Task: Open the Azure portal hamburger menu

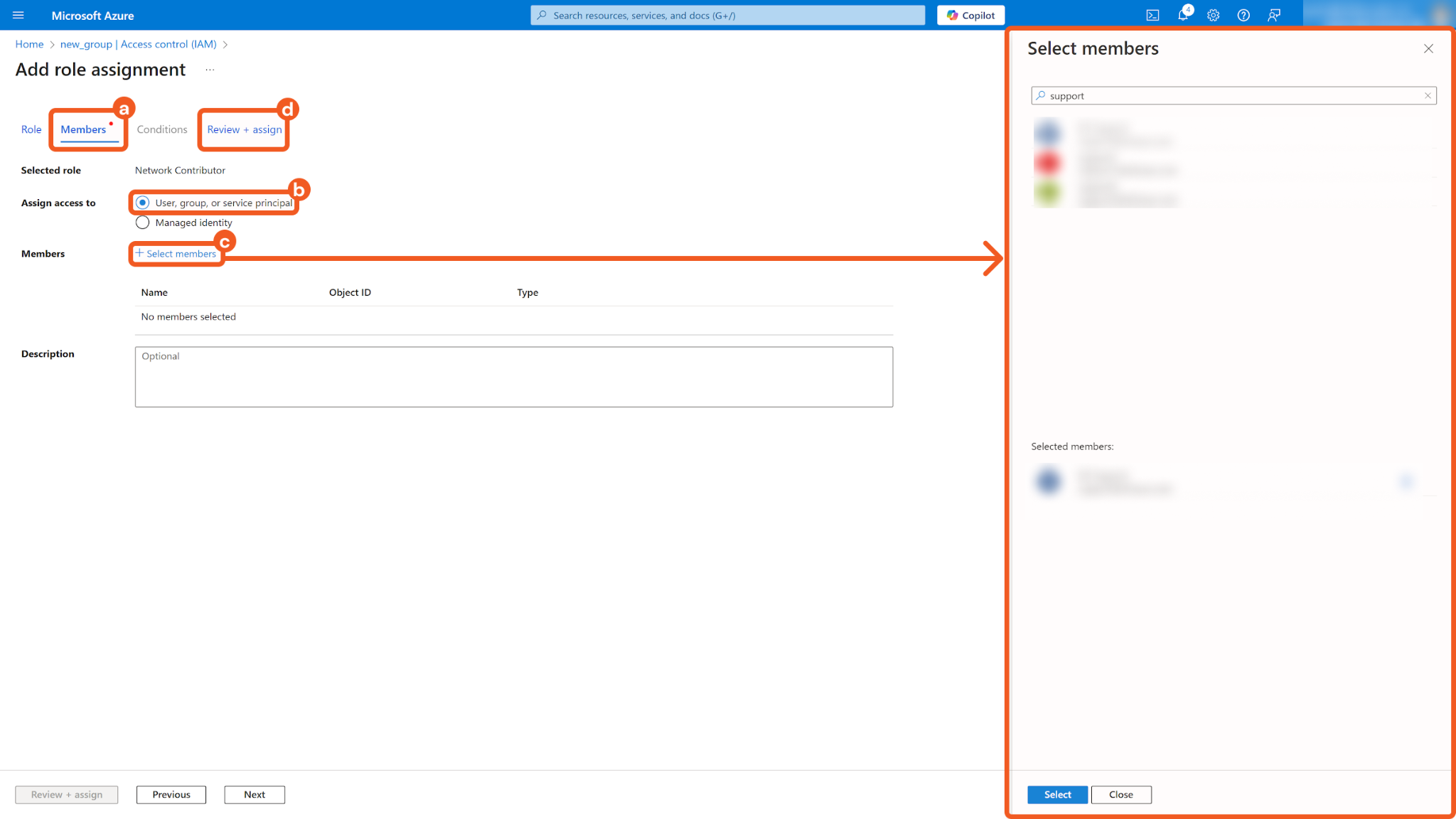Action: (18, 15)
